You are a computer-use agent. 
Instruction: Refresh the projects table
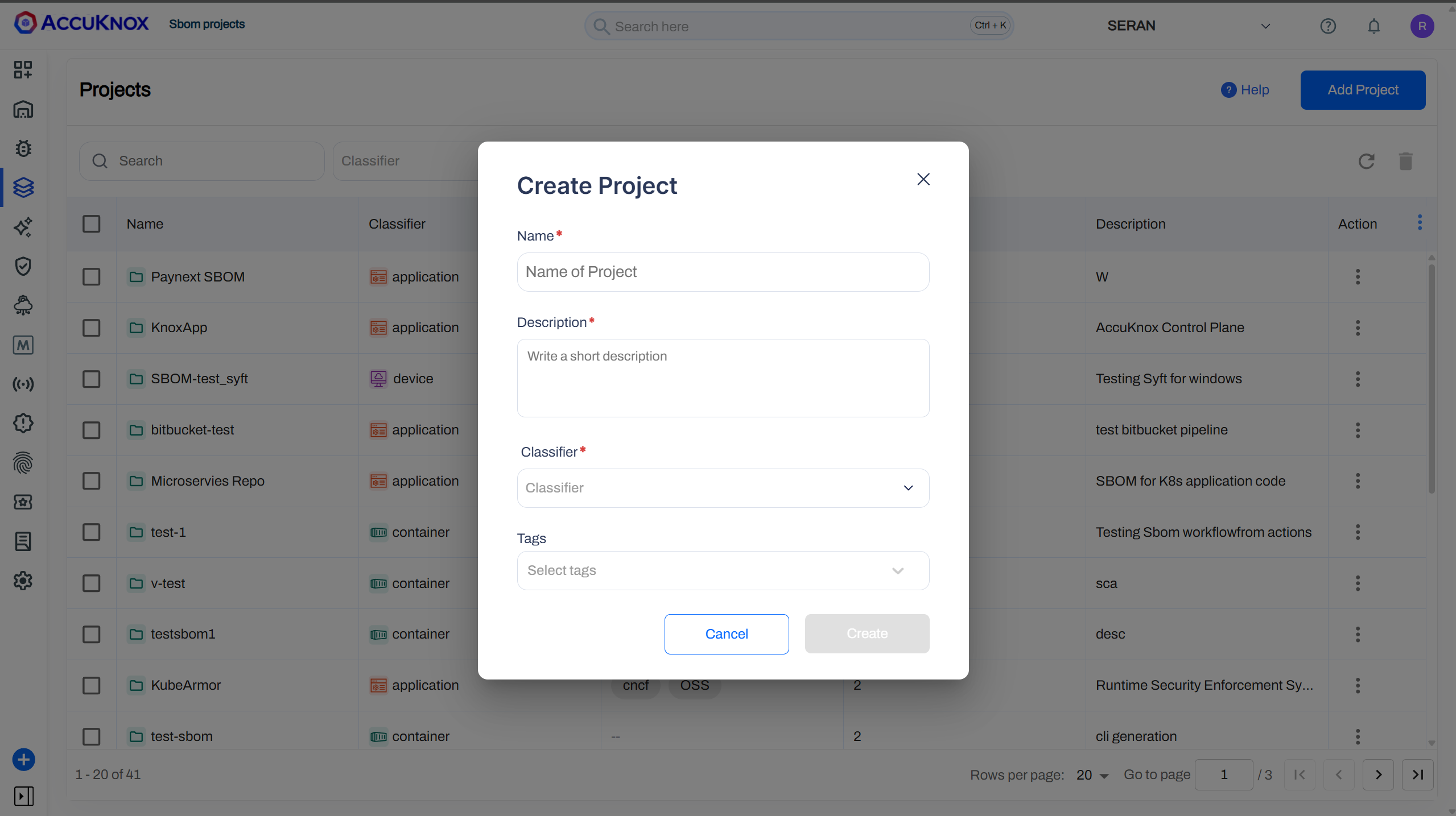pyautogui.click(x=1367, y=161)
